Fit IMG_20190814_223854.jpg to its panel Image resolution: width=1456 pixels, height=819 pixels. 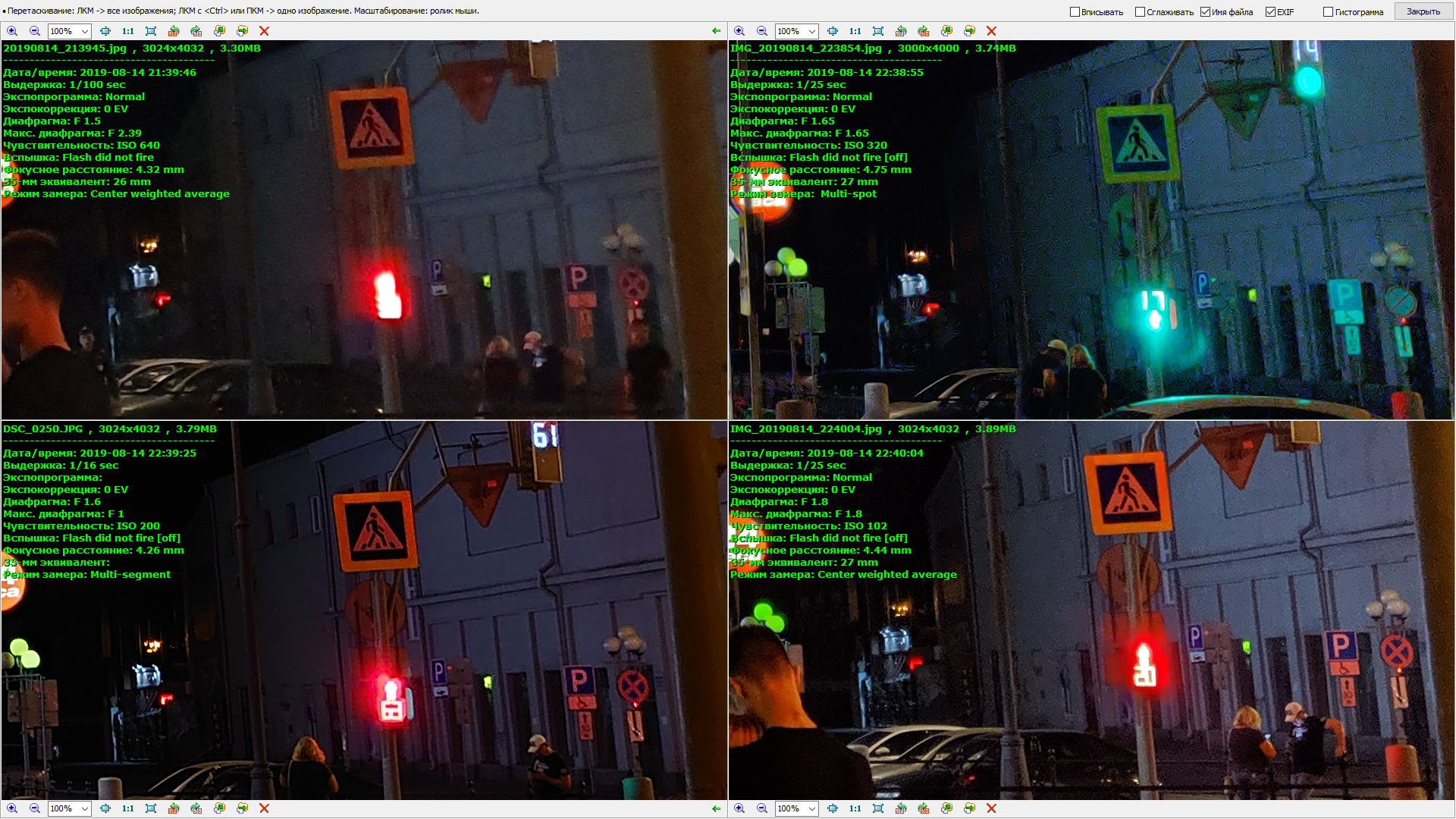[x=878, y=31]
